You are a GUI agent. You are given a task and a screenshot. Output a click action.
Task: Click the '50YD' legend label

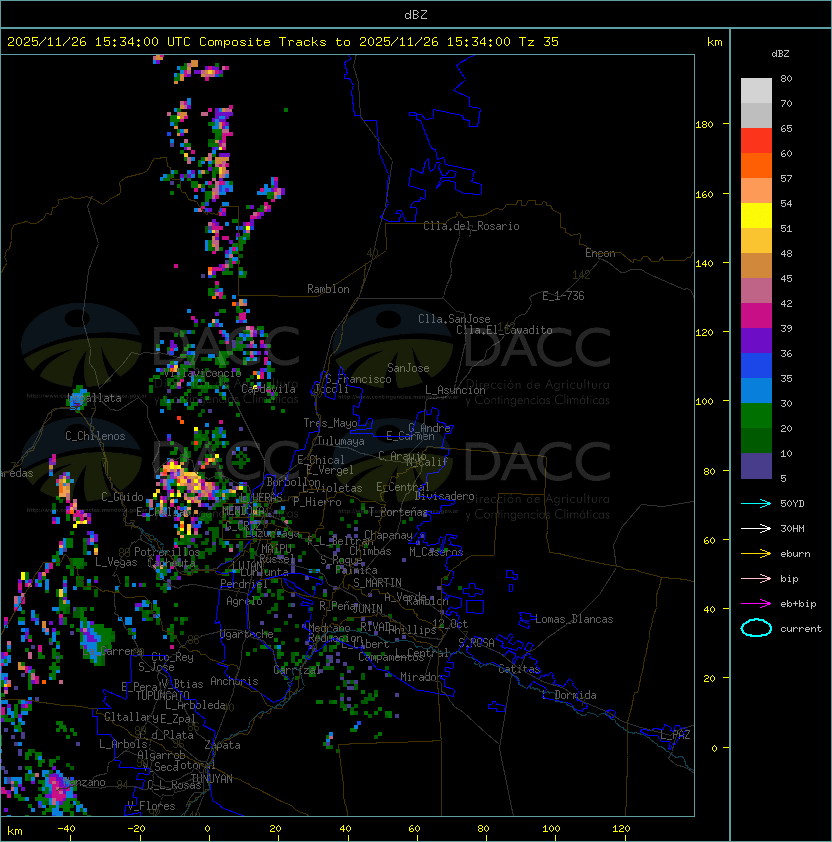792,504
